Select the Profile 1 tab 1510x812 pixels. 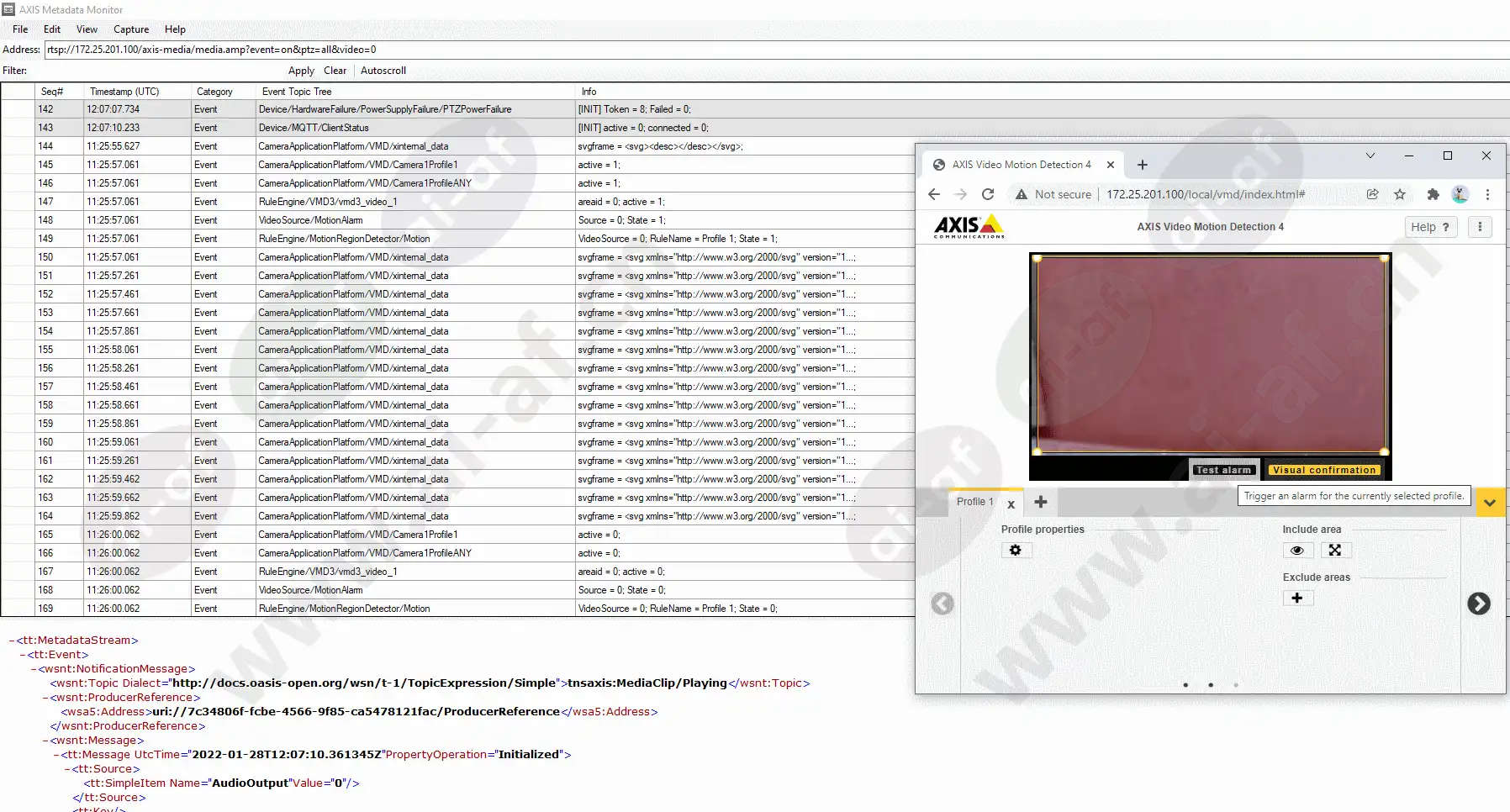pyautogui.click(x=975, y=502)
